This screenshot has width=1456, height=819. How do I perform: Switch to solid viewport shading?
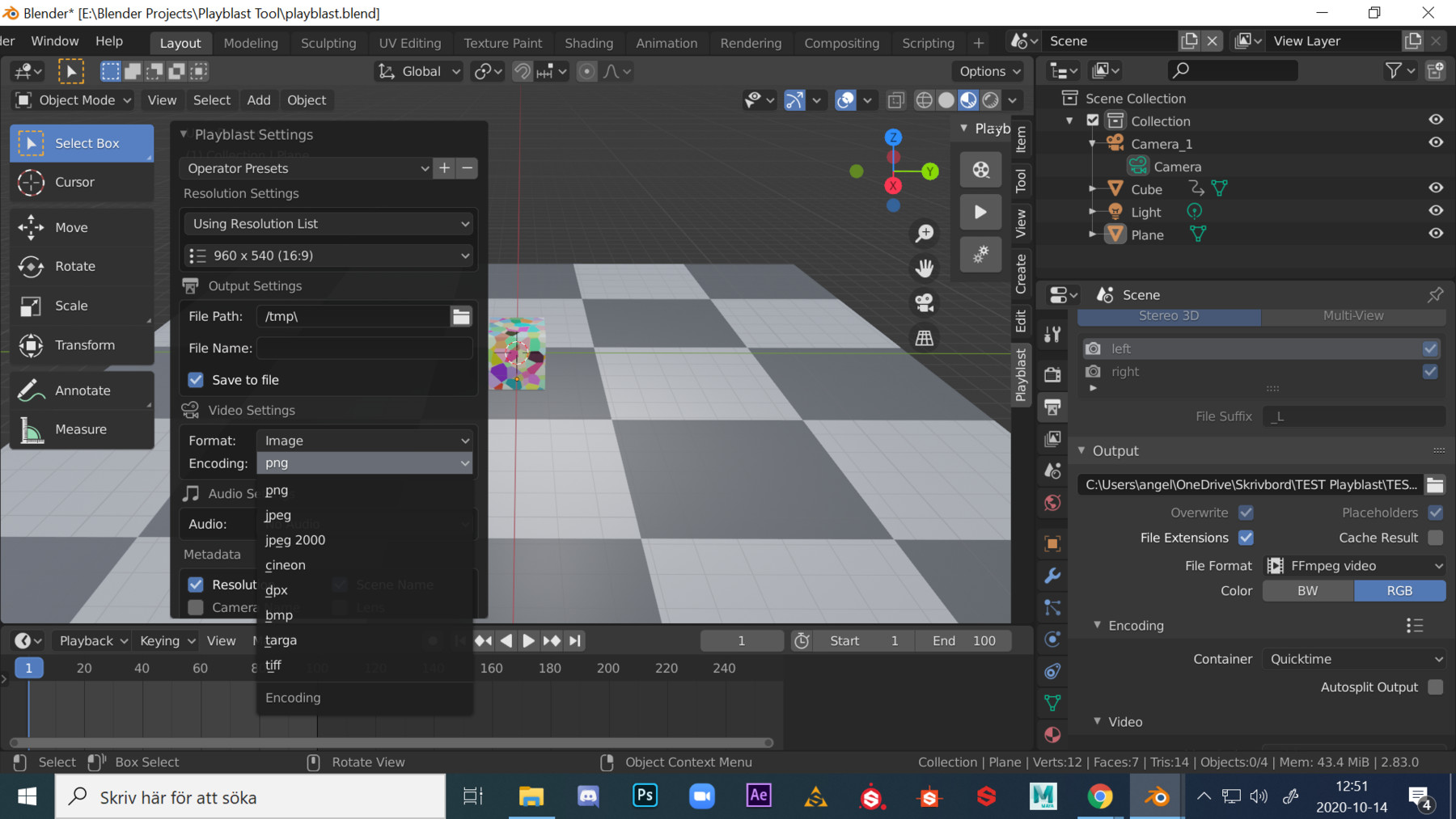click(x=946, y=100)
